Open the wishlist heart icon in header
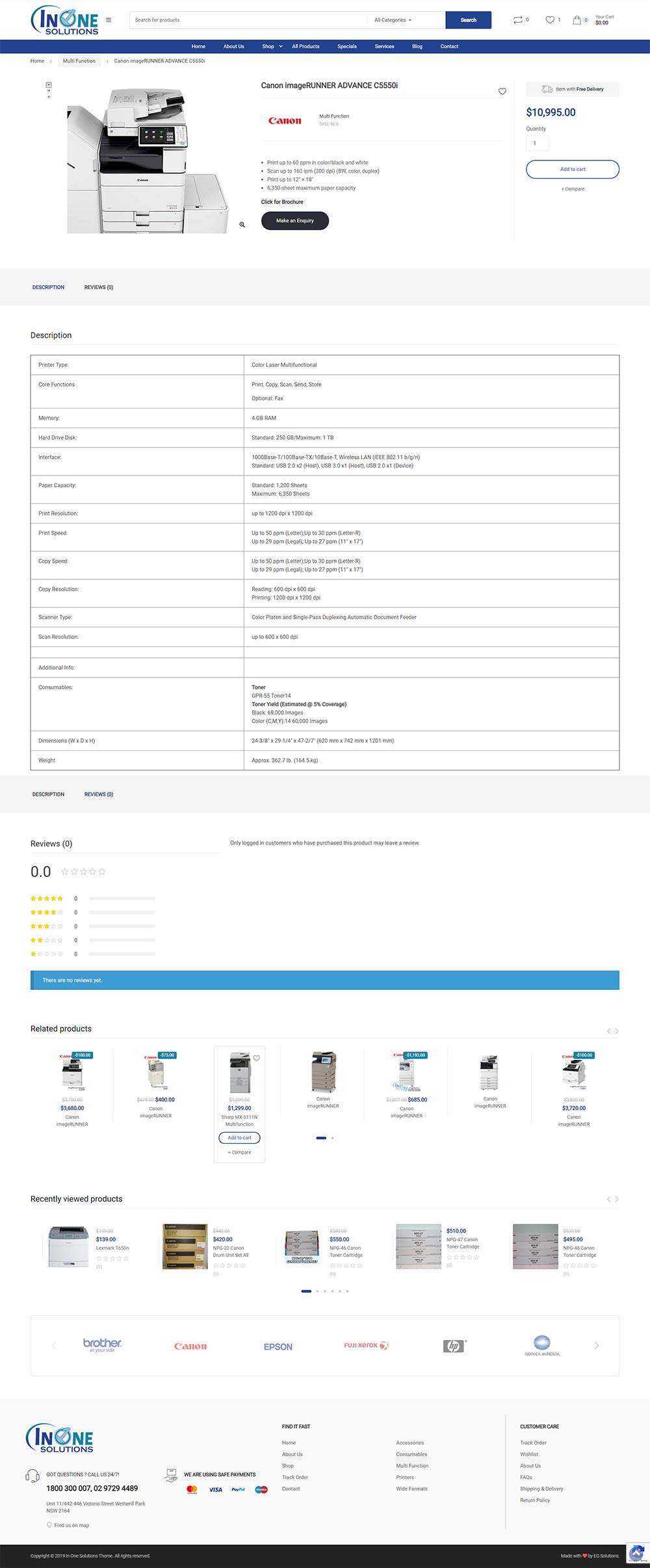 pos(550,20)
